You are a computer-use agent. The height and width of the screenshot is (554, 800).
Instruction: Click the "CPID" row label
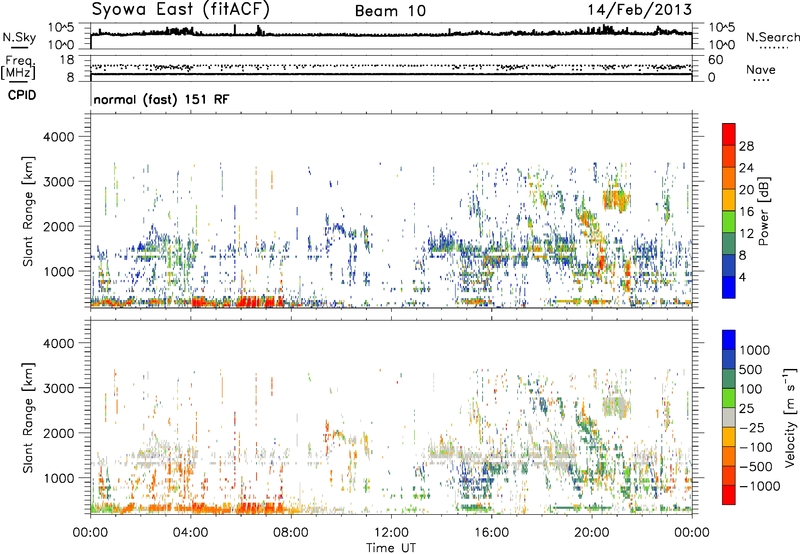[x=22, y=95]
